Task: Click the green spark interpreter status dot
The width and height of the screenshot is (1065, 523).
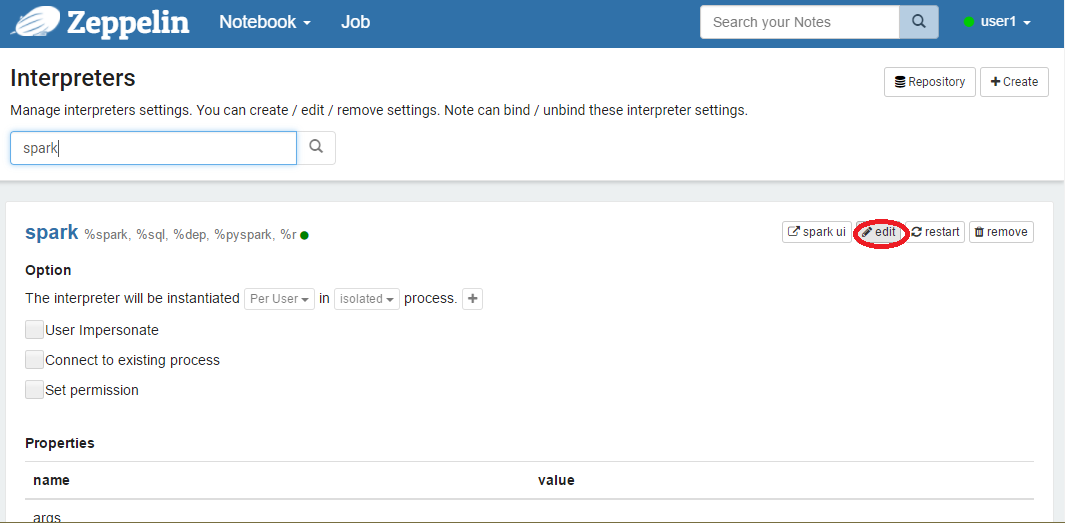Action: point(304,236)
